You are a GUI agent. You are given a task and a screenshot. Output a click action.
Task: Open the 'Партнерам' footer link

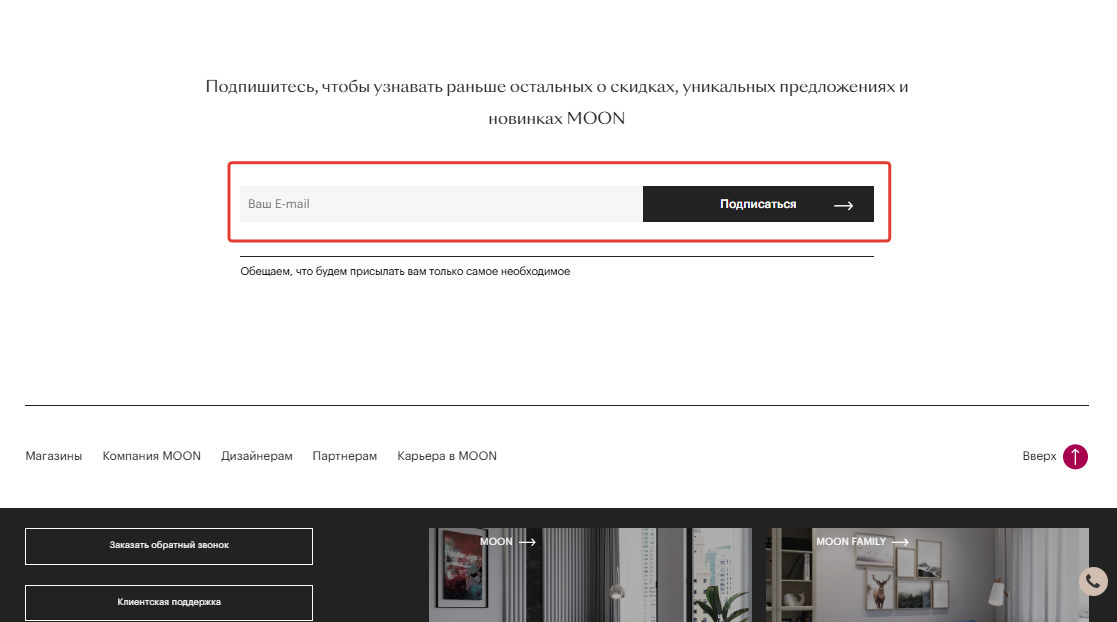pyautogui.click(x=345, y=456)
